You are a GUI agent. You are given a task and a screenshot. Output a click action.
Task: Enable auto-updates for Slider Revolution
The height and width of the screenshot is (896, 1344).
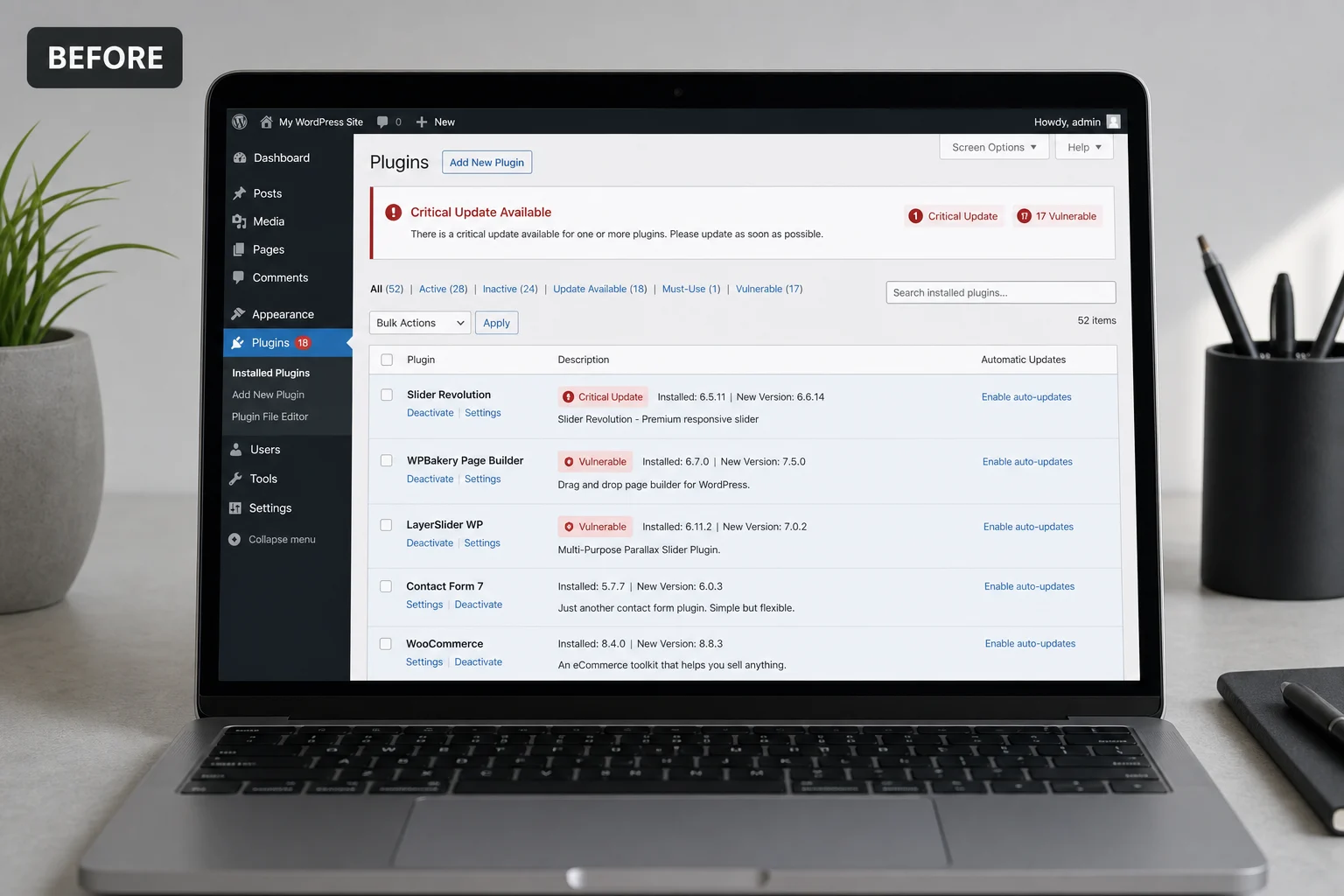pos(1026,397)
